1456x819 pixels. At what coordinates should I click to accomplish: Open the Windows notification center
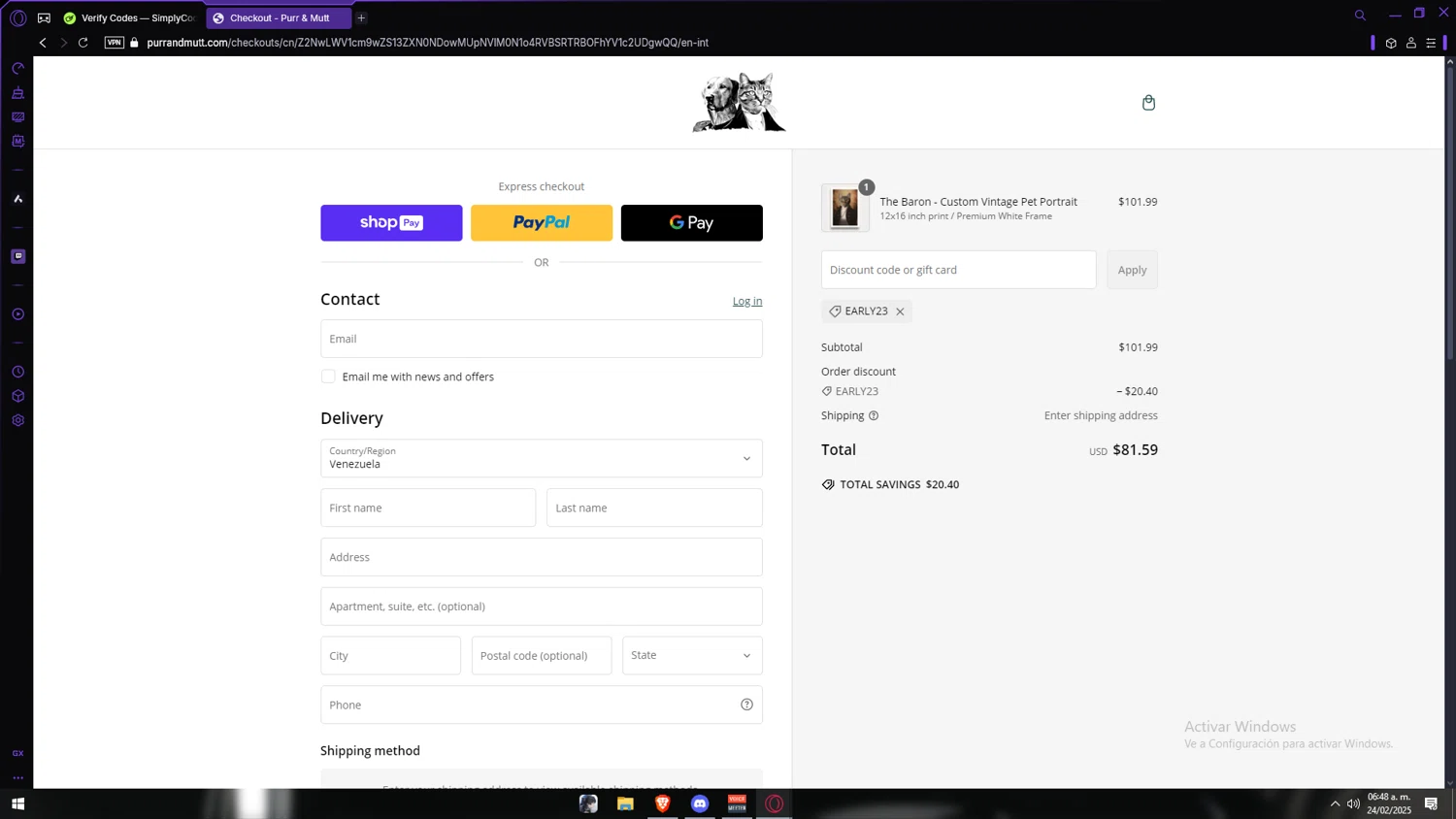[1431, 803]
